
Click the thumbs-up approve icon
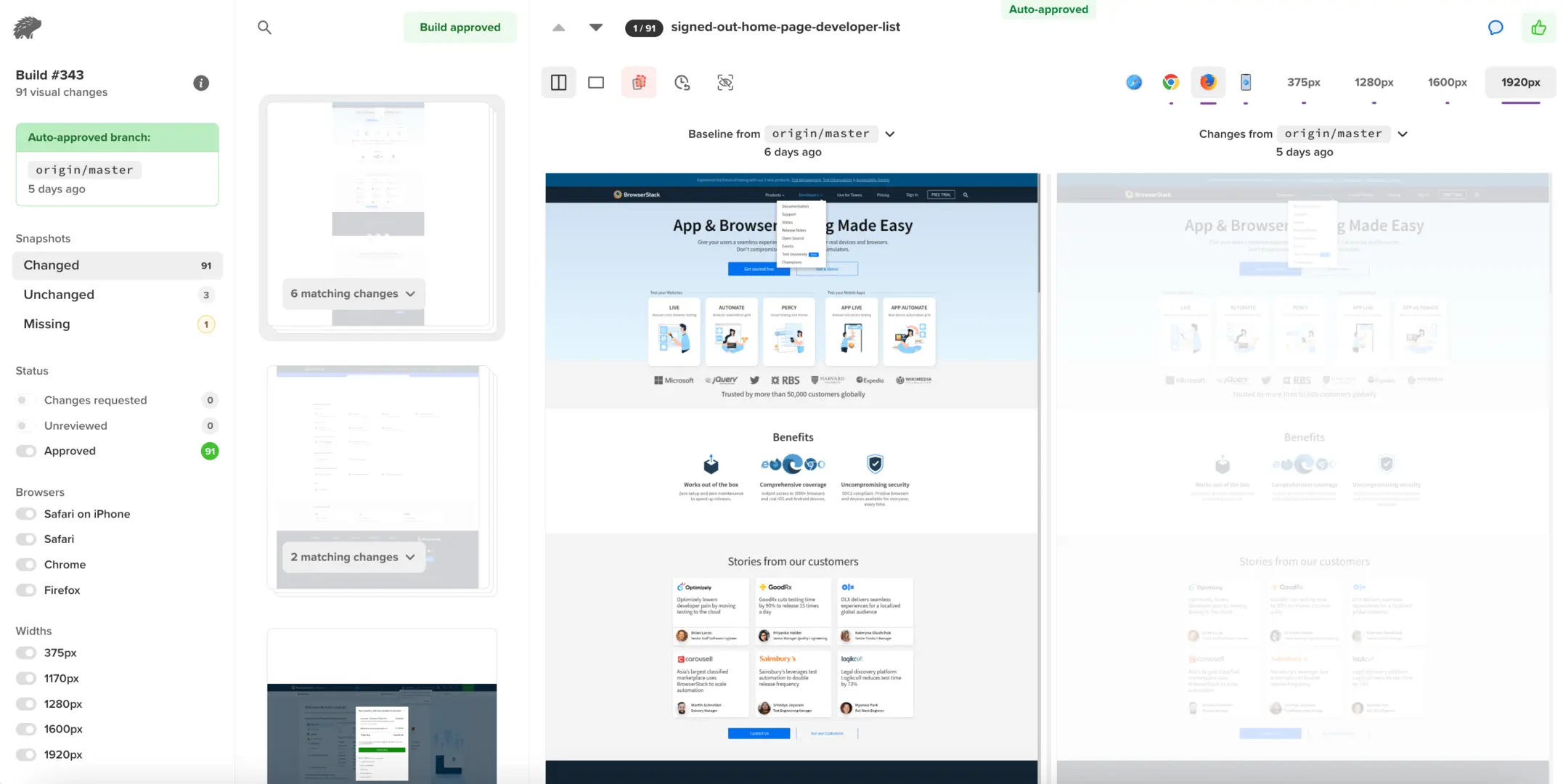1538,28
